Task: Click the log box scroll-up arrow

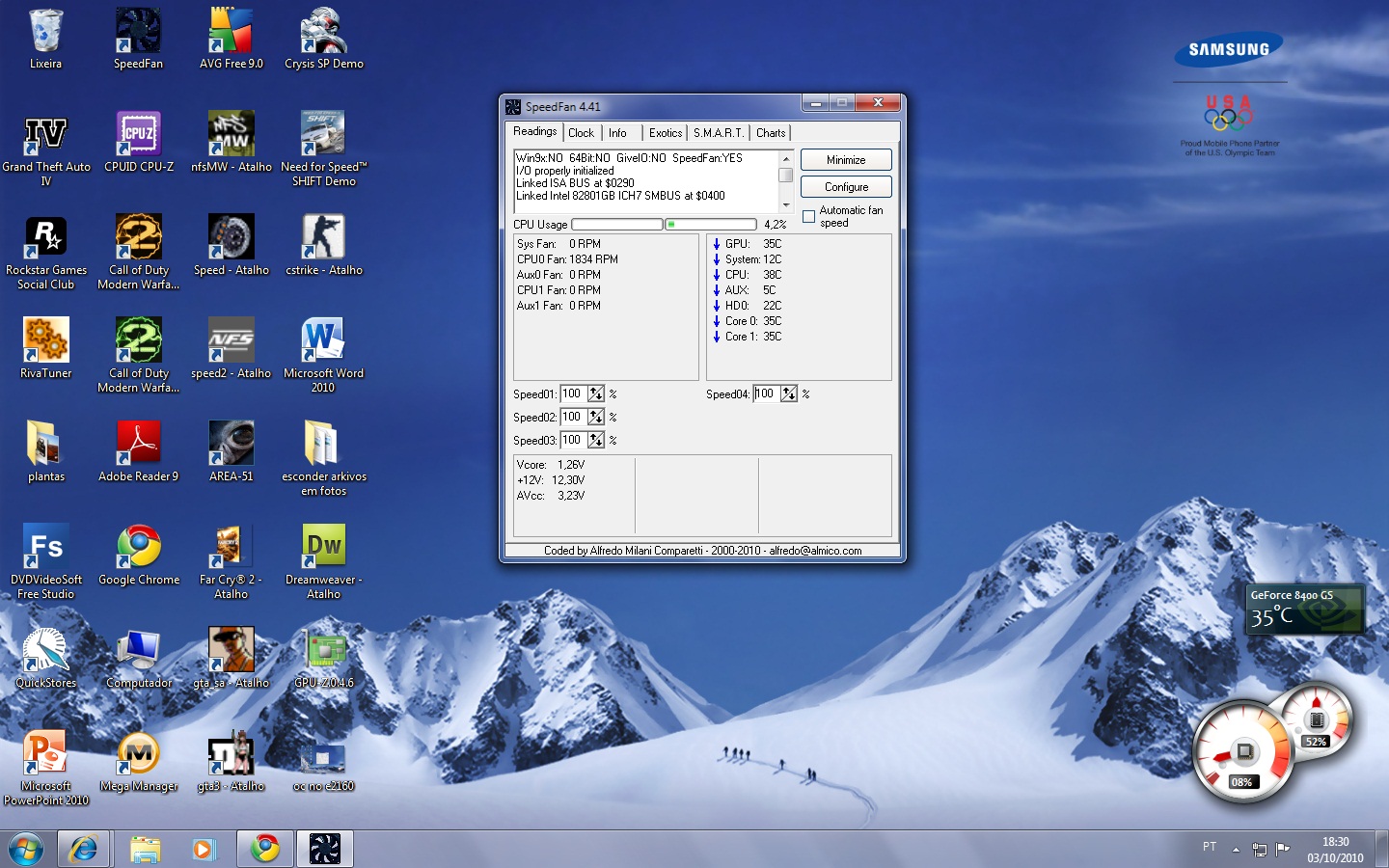Action: click(785, 158)
